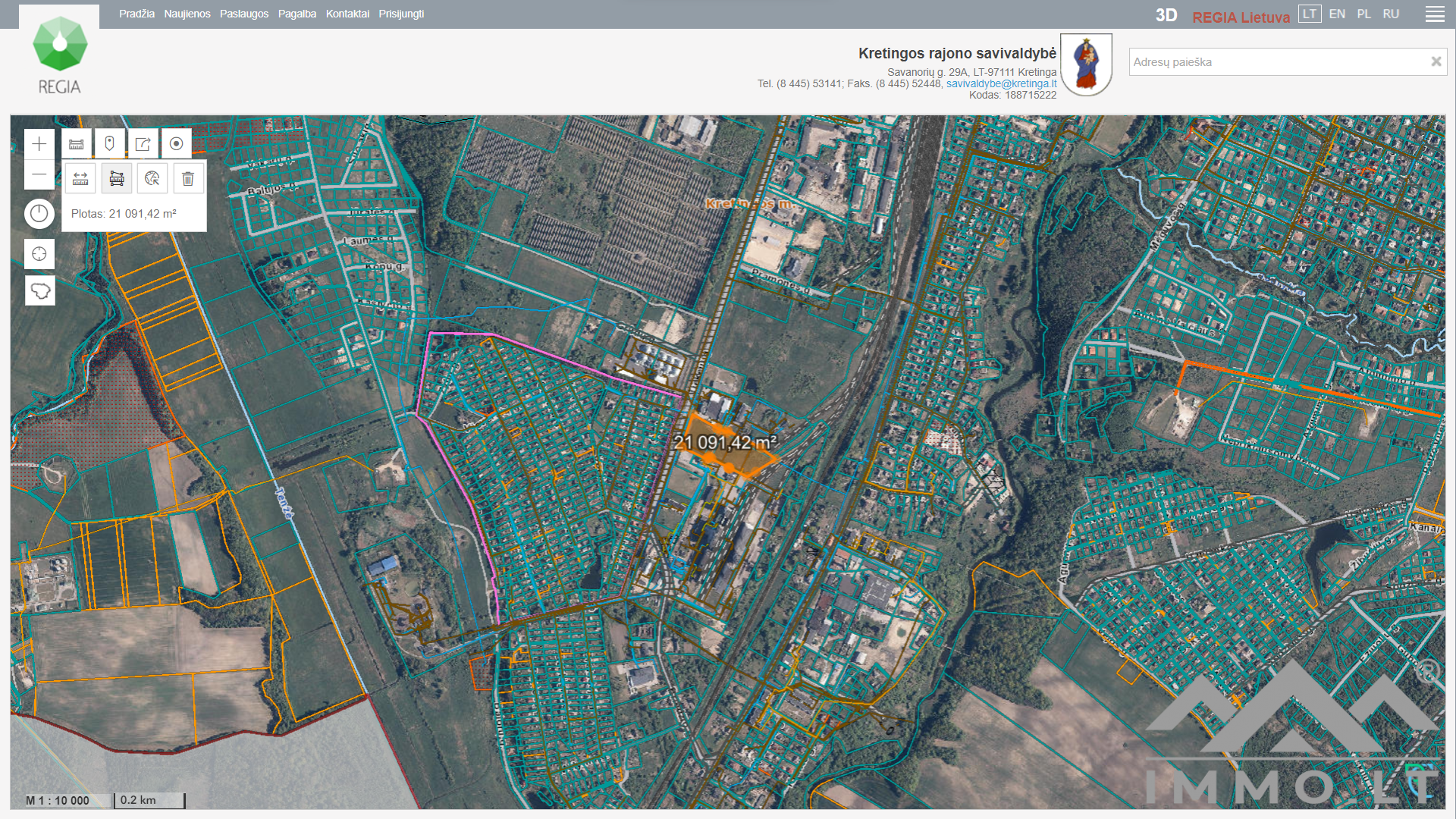Click the Plotas: 21 091,42 m² result text
1456x819 pixels.
(x=124, y=214)
